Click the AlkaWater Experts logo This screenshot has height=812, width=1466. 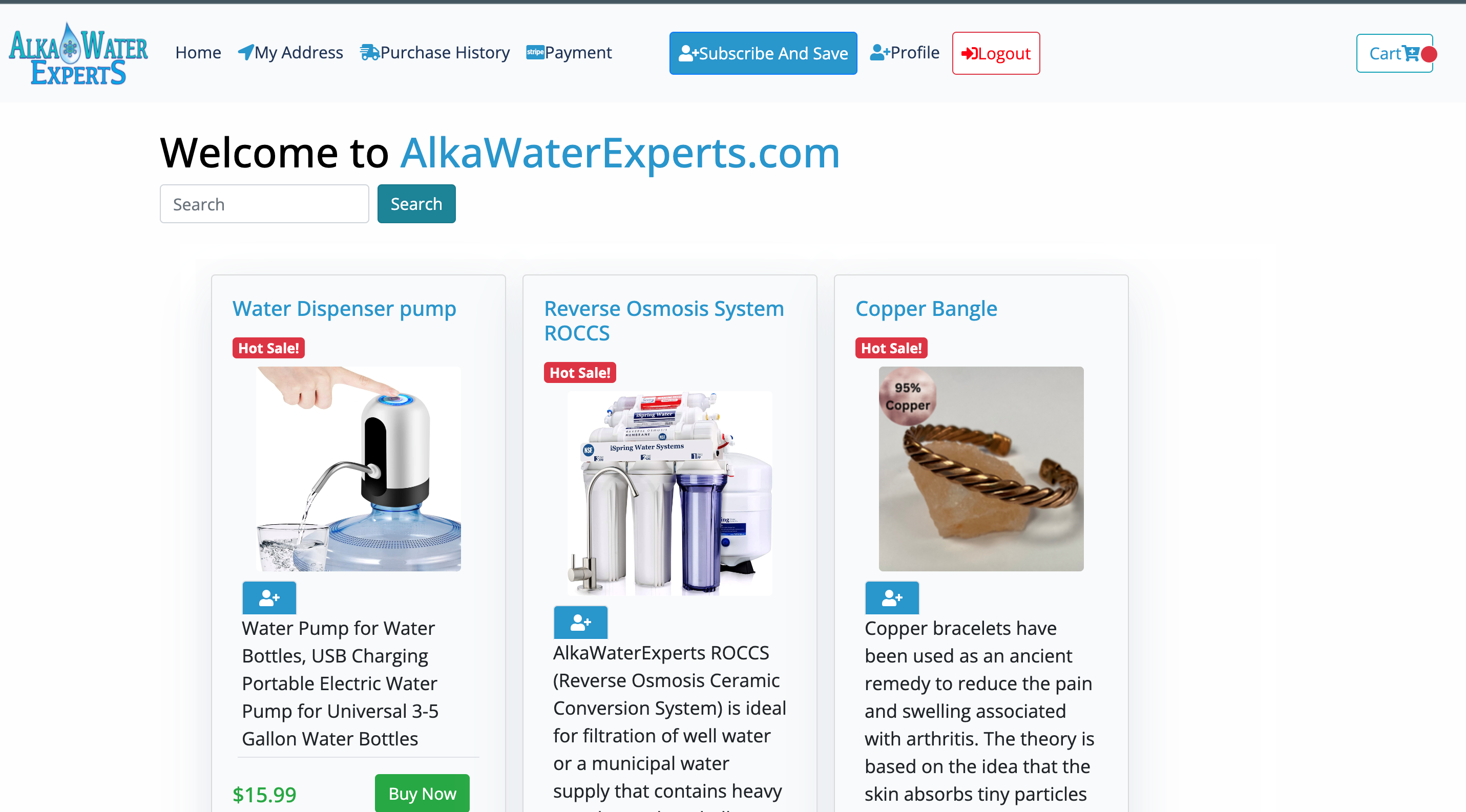[x=78, y=53]
